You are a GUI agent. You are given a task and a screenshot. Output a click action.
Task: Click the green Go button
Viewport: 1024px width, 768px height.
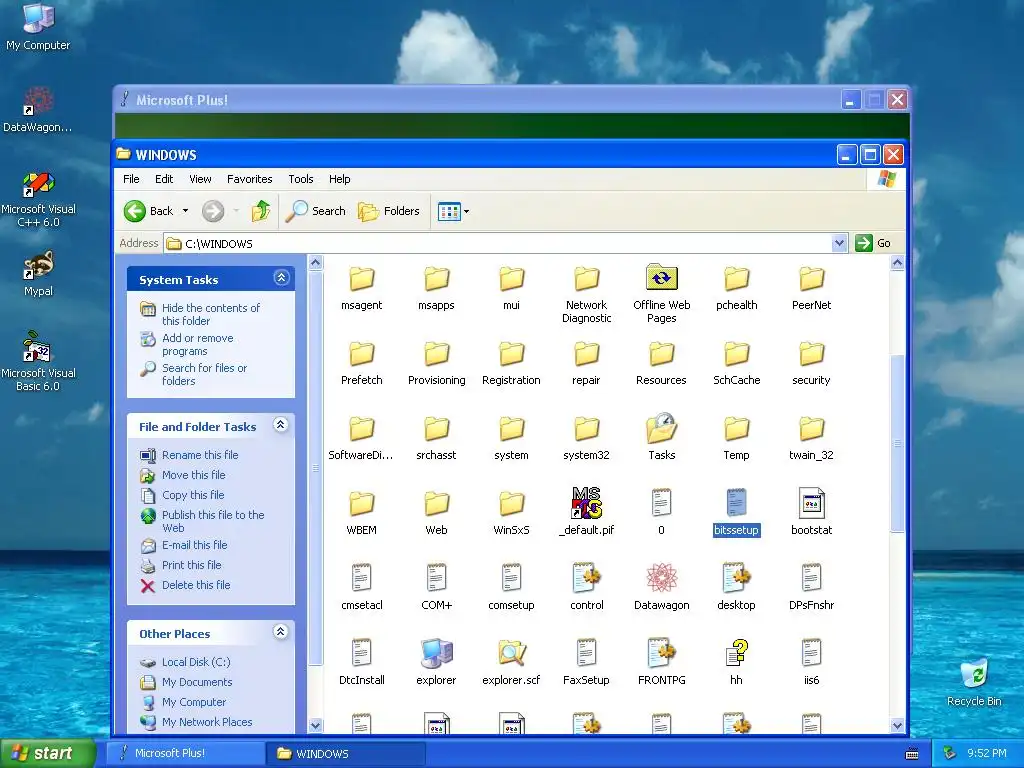pyautogui.click(x=872, y=243)
